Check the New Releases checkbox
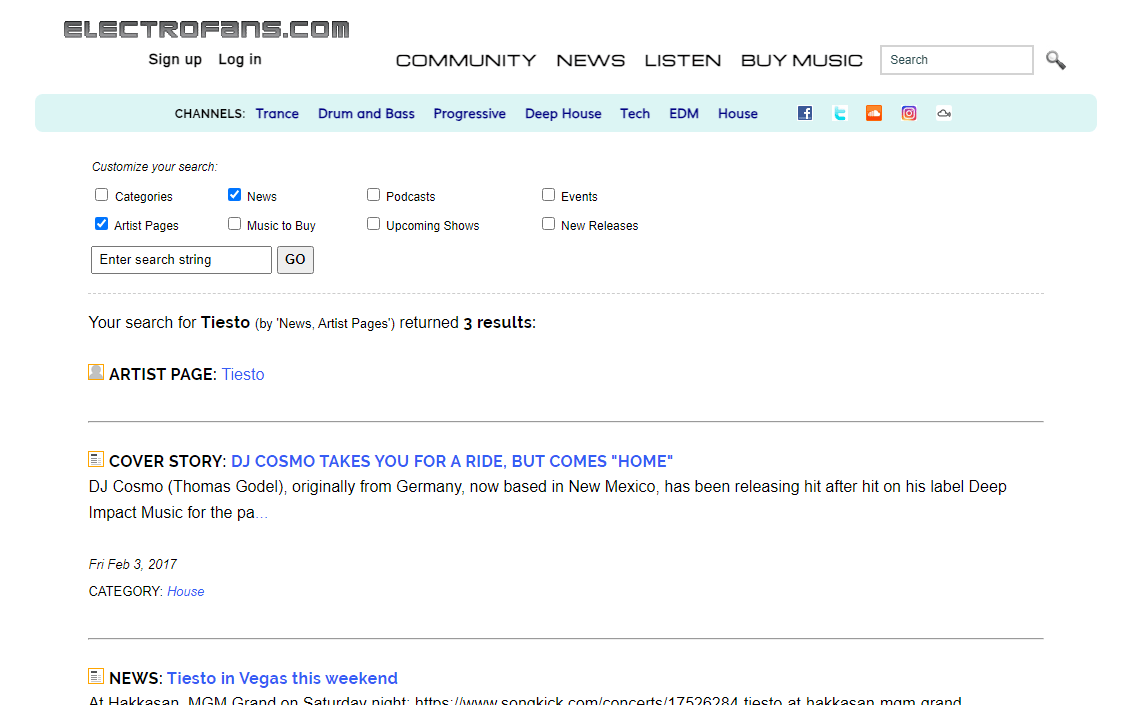Image resolution: width=1133 pixels, height=705 pixels. click(548, 224)
